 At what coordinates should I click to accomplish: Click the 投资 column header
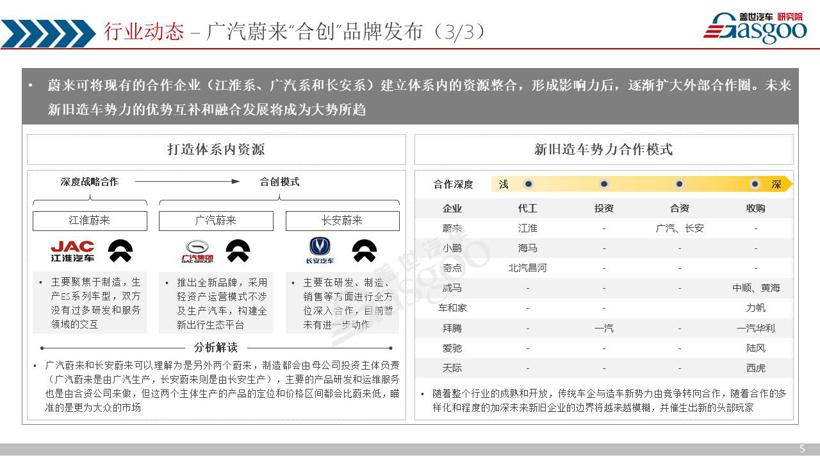[x=604, y=208]
